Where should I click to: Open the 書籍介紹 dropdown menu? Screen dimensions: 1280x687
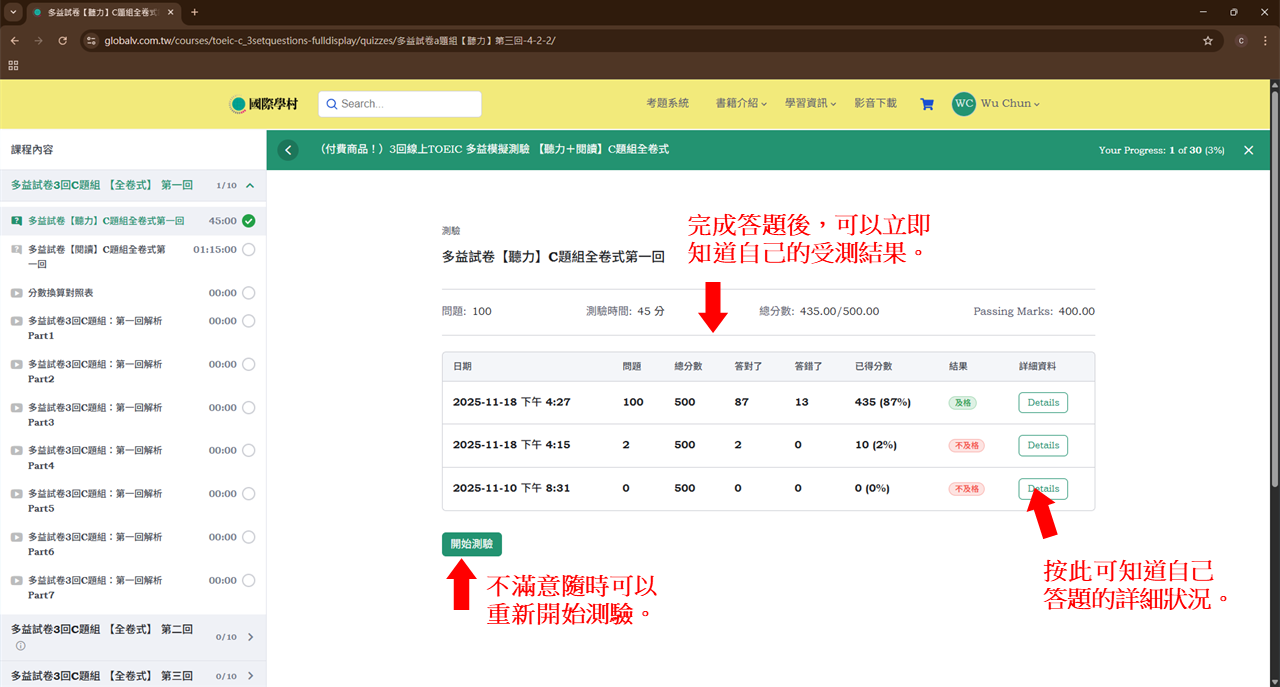coord(741,104)
